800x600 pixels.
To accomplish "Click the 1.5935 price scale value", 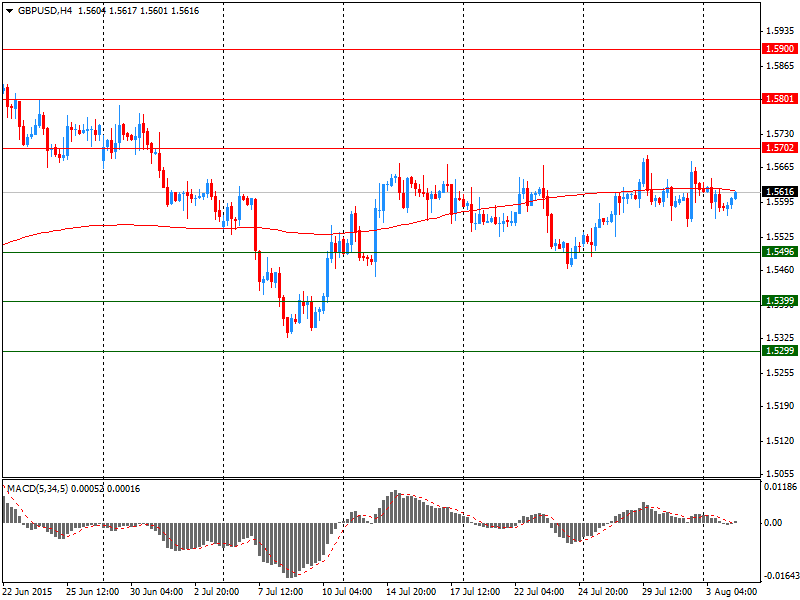I will click(780, 31).
